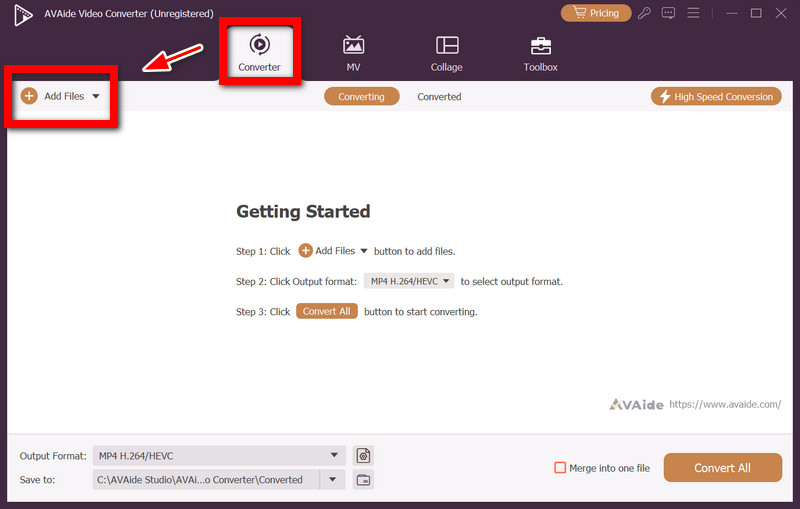This screenshot has width=800, height=509.
Task: Click the Convert All button at bottom
Action: tap(722, 468)
